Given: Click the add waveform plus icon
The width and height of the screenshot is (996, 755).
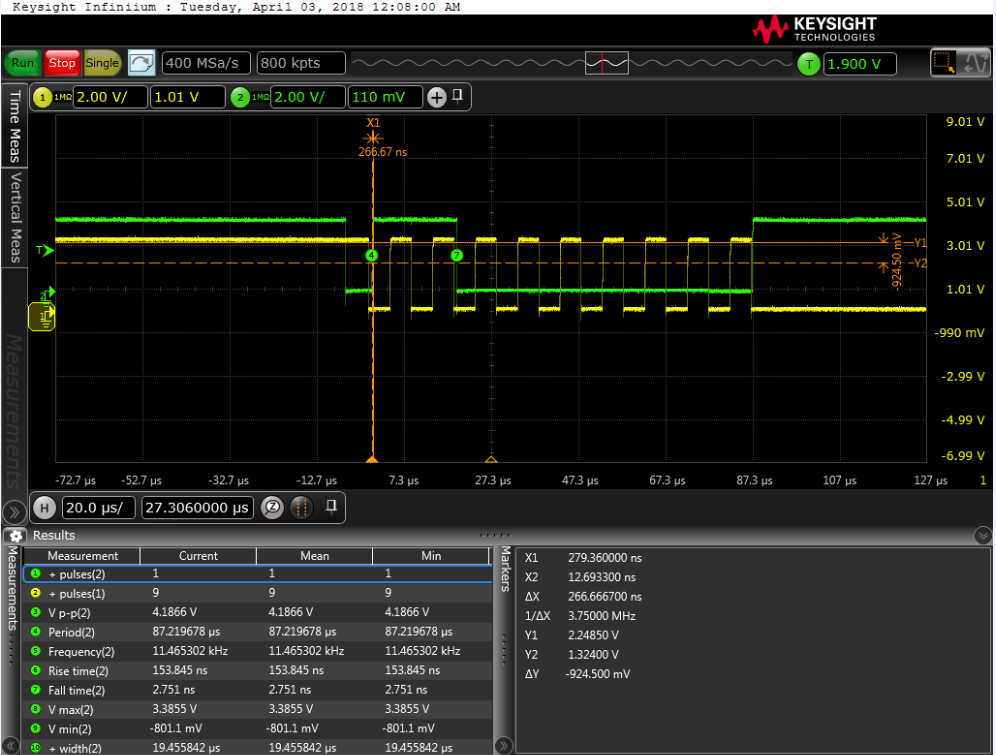Looking at the screenshot, I should click(437, 97).
